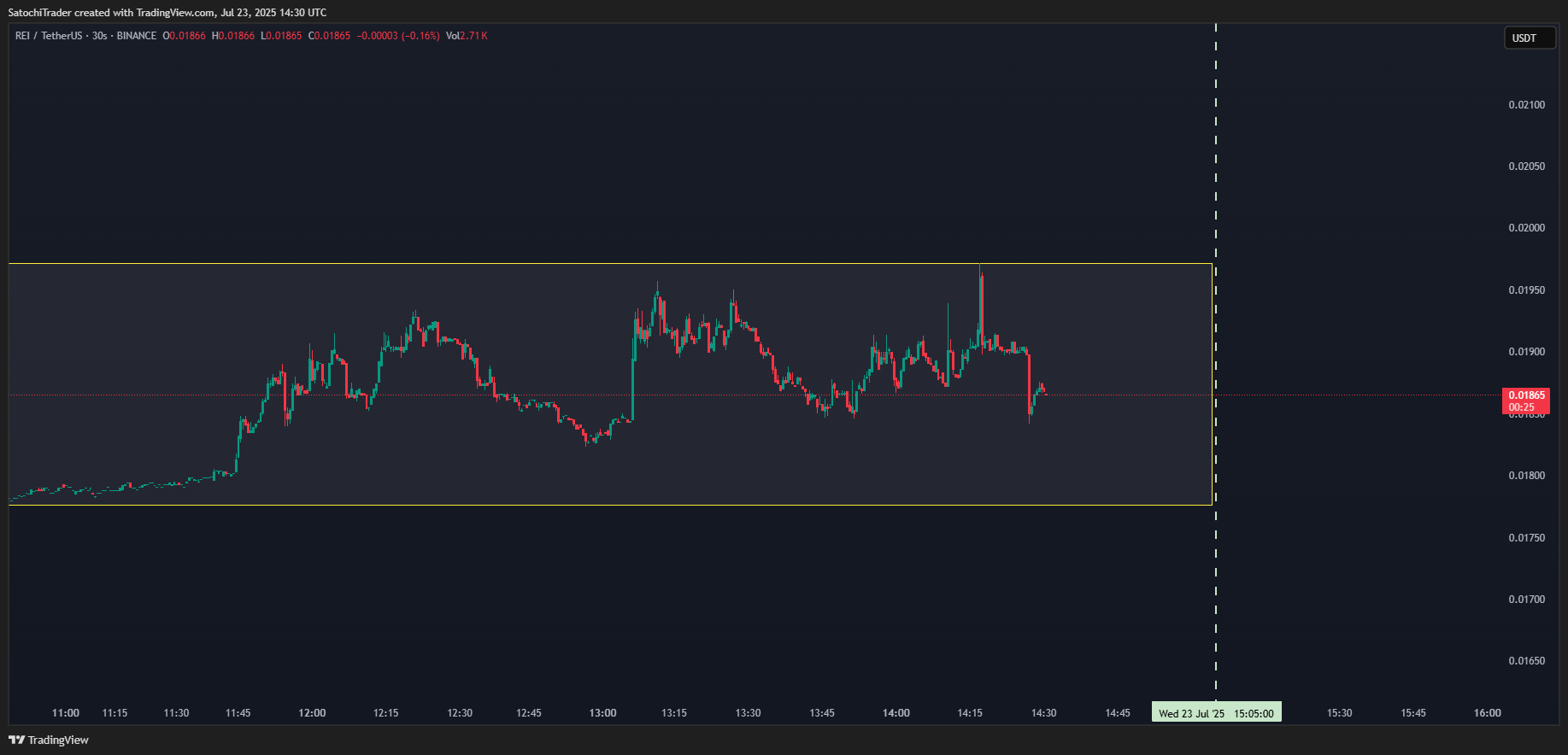Select the low value L0.01865
Viewport: 1568px width, 755px height.
pos(281,36)
